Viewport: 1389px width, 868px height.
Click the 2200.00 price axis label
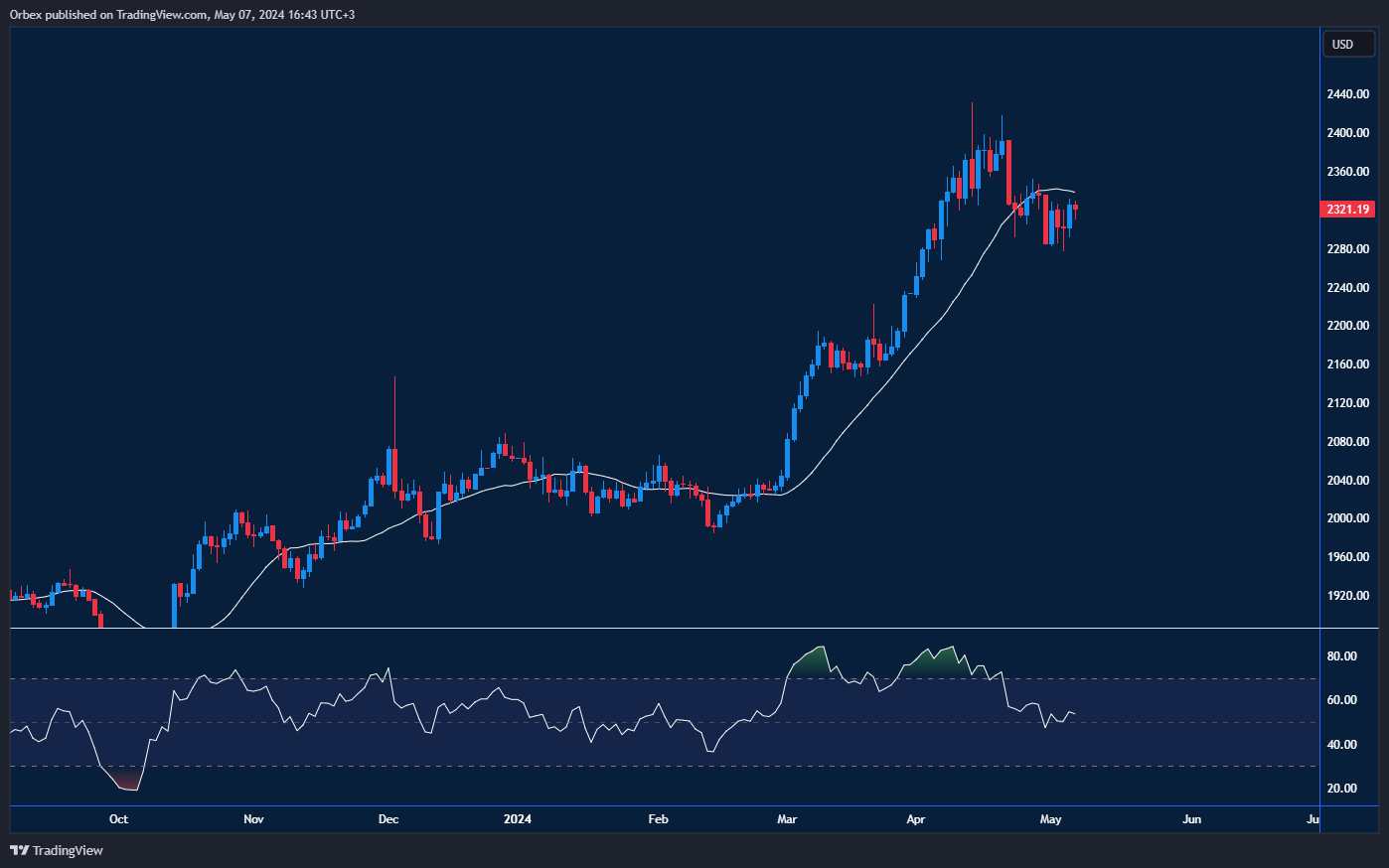pyautogui.click(x=1347, y=326)
